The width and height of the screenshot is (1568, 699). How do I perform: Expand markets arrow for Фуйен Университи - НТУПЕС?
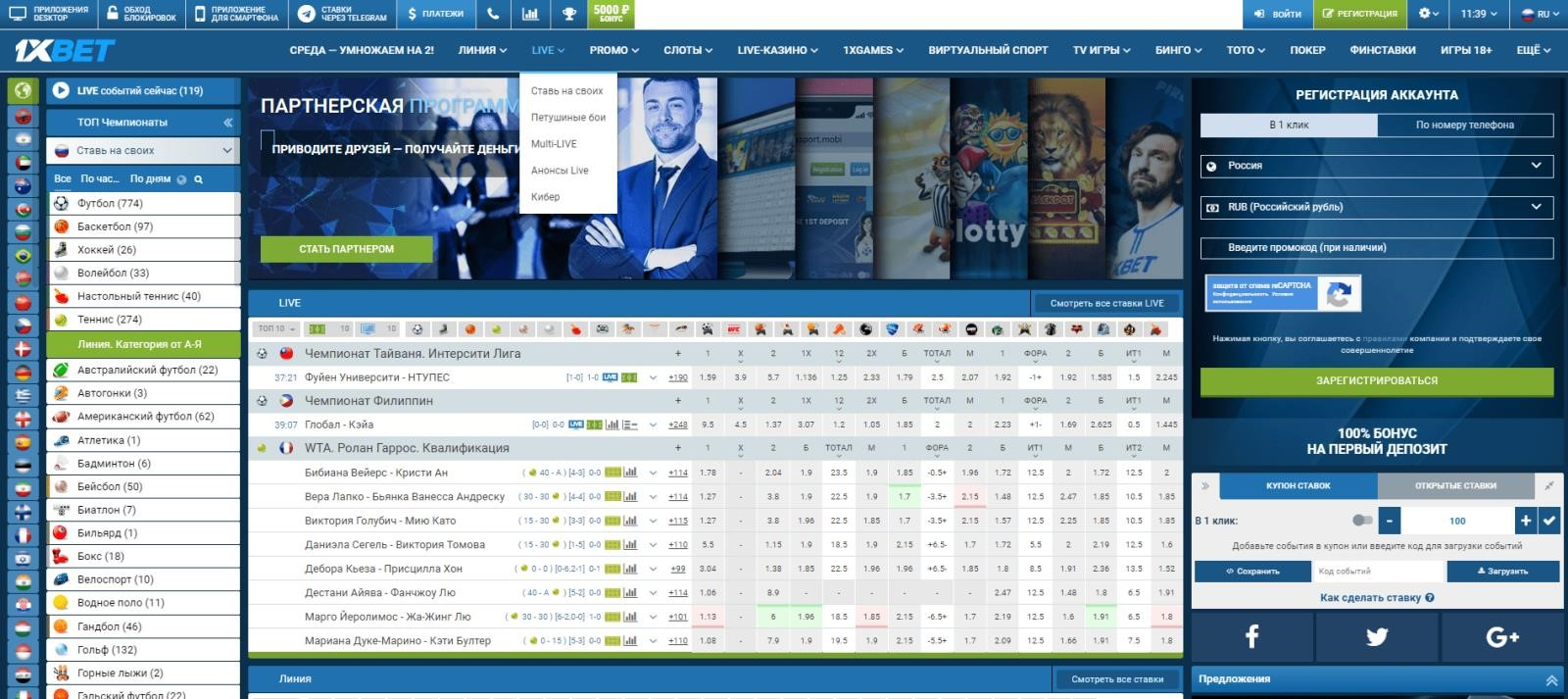pyautogui.click(x=653, y=377)
